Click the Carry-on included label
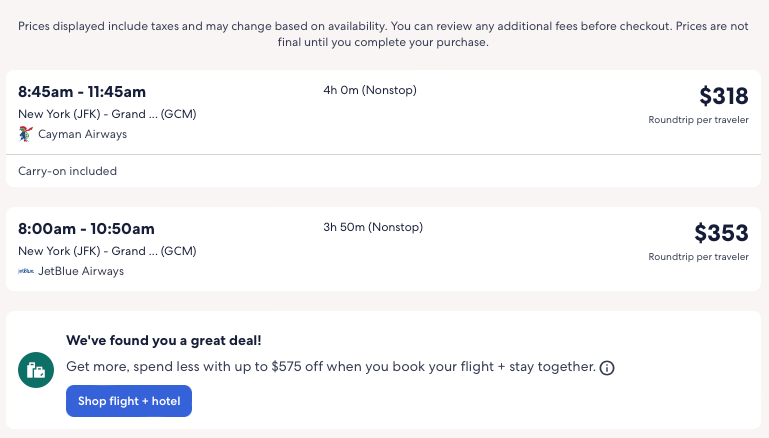Screen dimensions: 769x438 [x=67, y=171]
